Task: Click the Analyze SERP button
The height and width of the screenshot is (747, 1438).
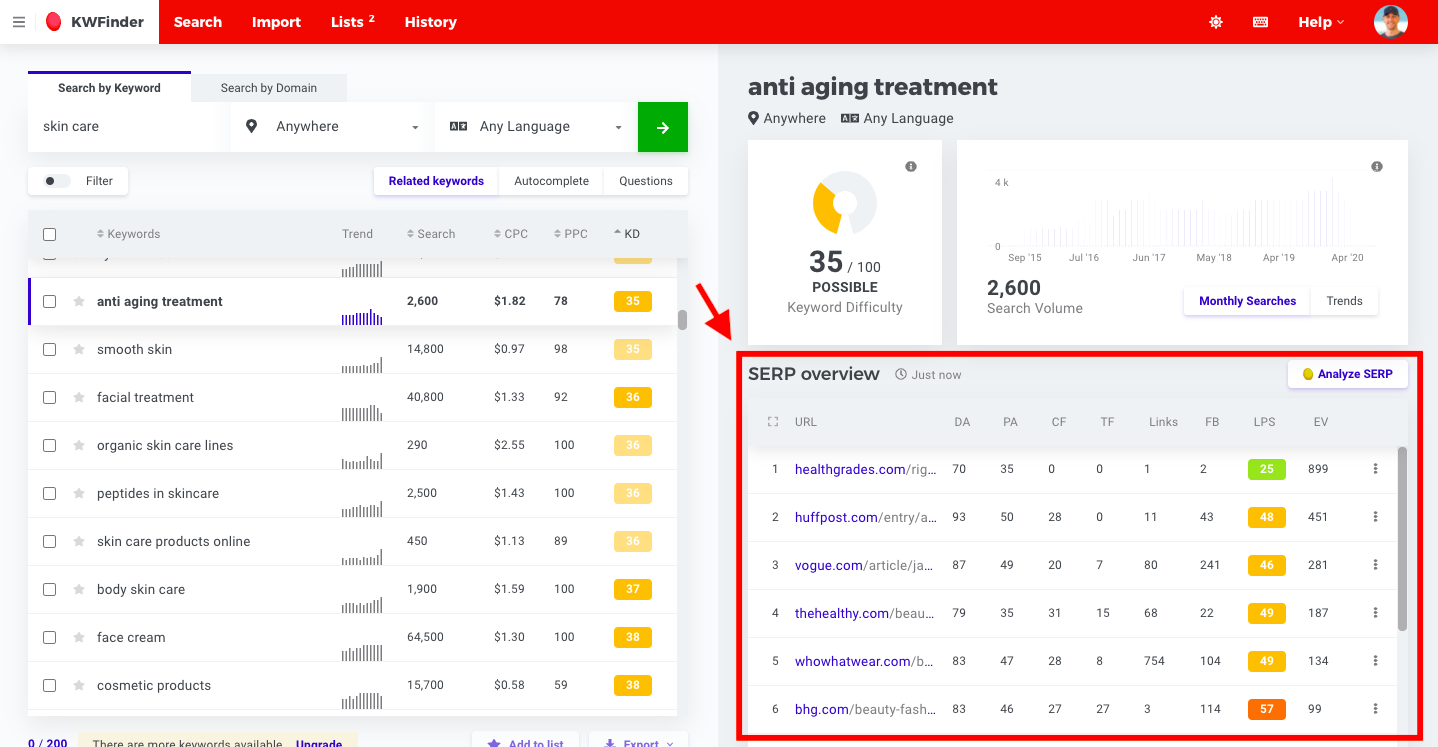Action: click(x=1347, y=374)
